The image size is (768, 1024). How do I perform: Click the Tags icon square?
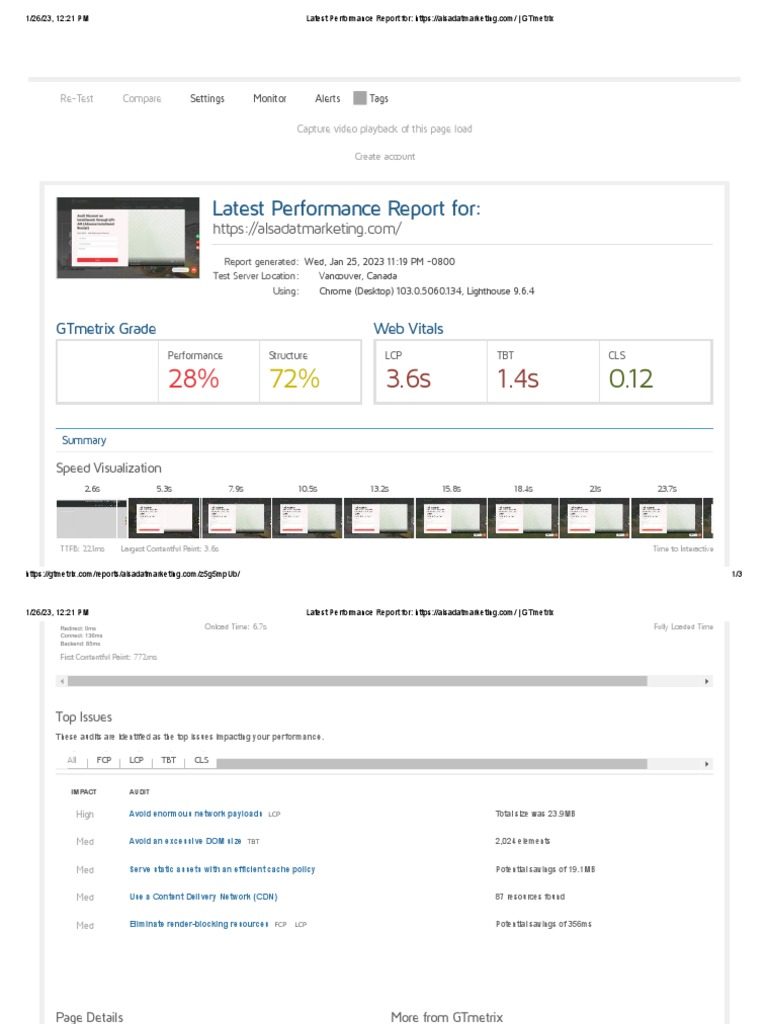(x=360, y=98)
